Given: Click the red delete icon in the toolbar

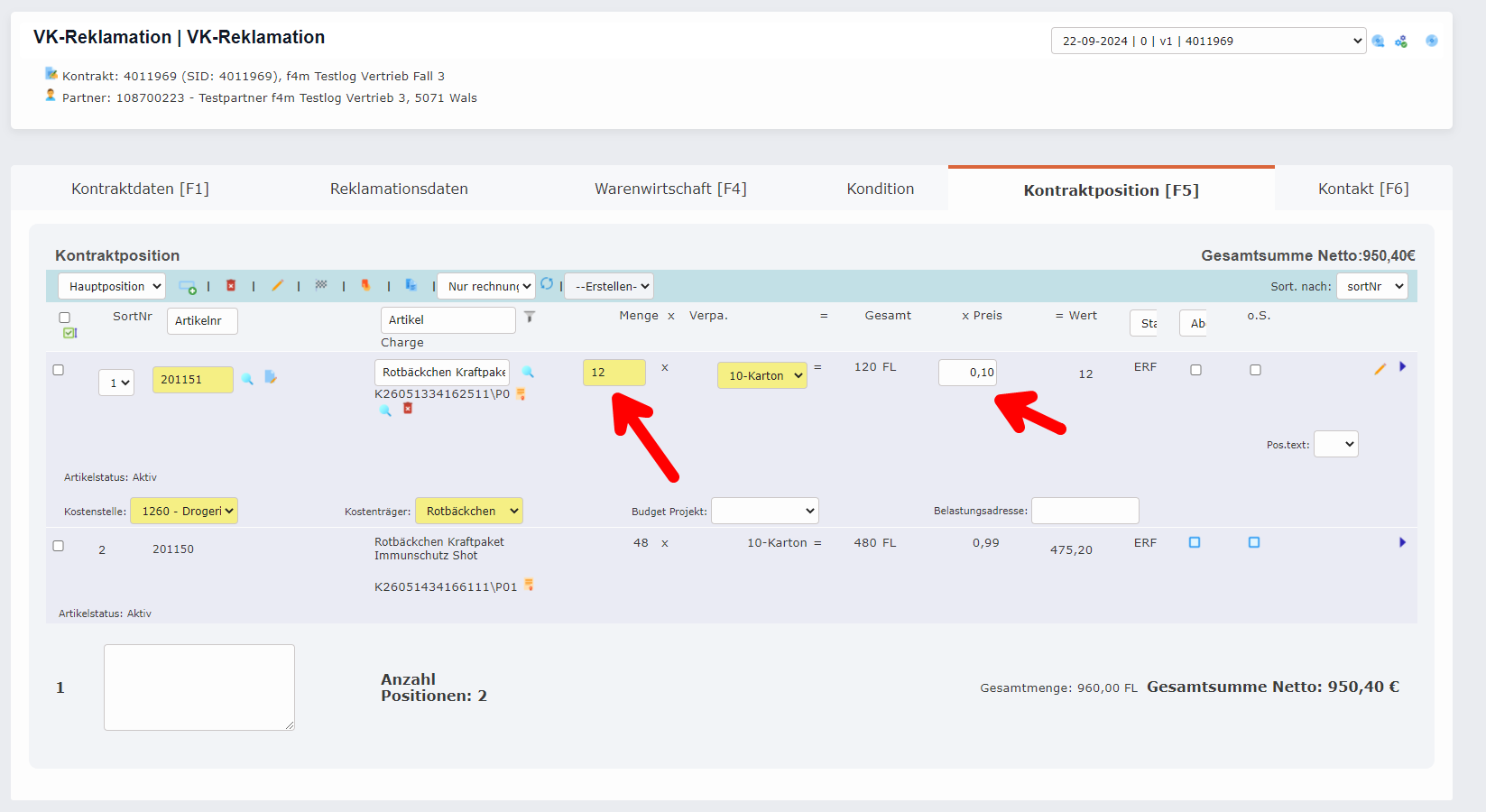Looking at the screenshot, I should pyautogui.click(x=231, y=285).
